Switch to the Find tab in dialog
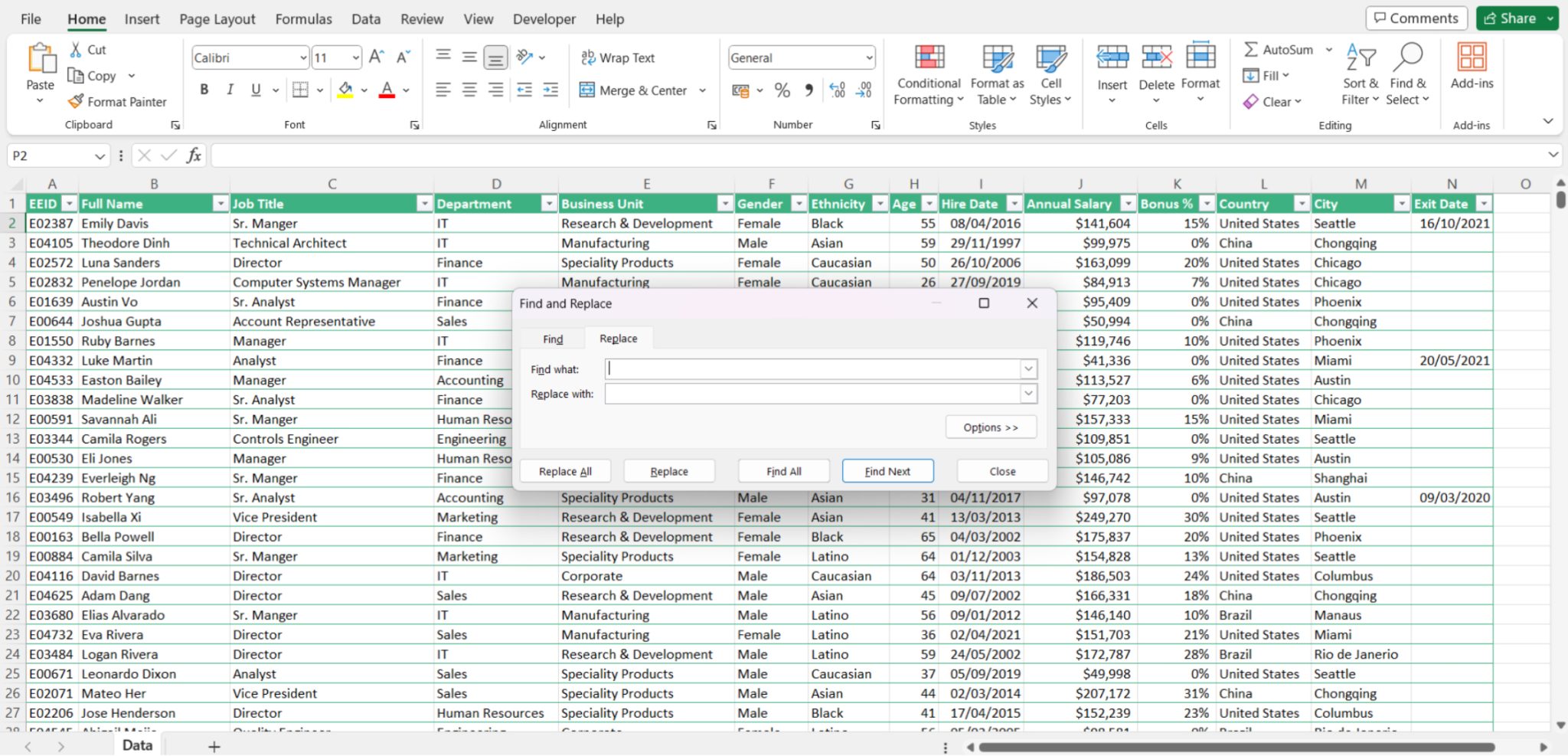Image resolution: width=1568 pixels, height=756 pixels. click(551, 338)
